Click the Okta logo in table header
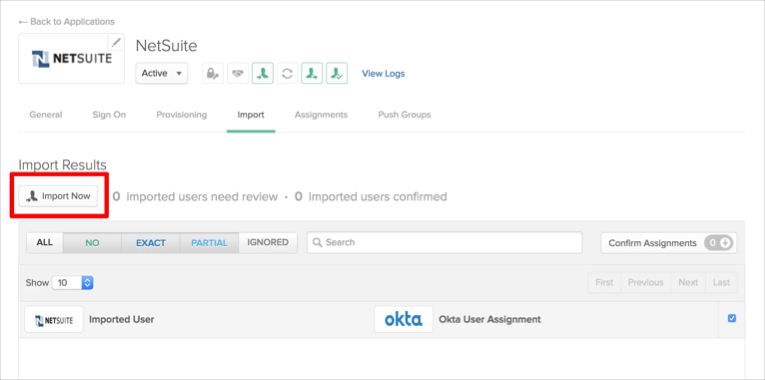 point(403,320)
